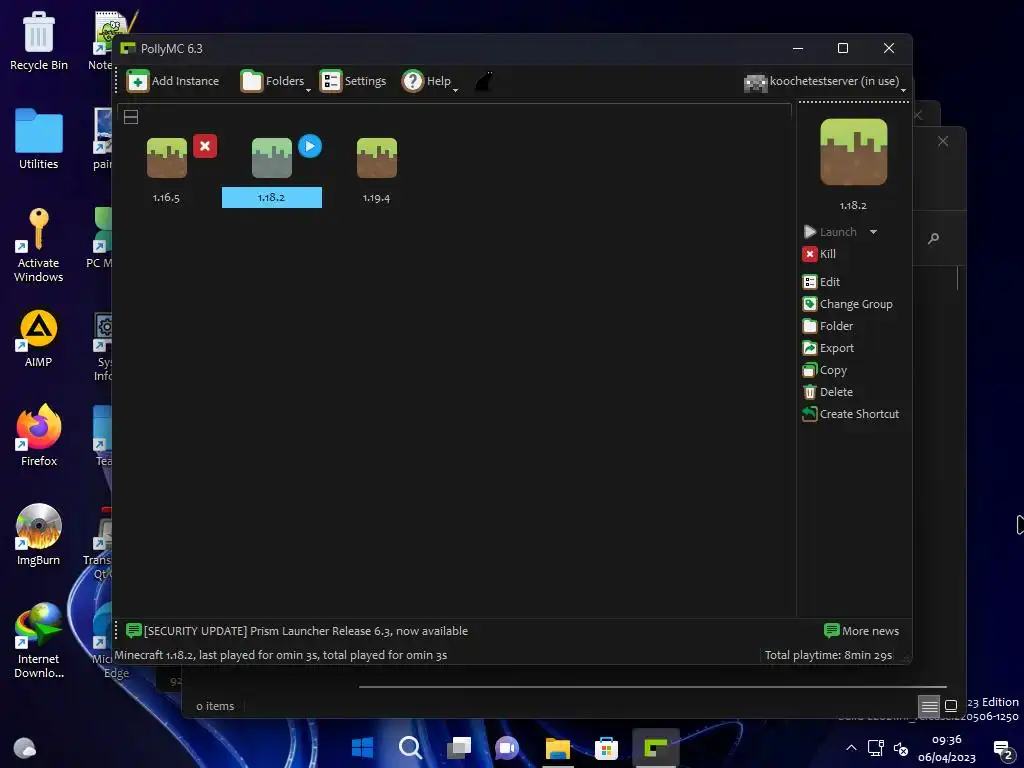Show hidden system tray icons
The height and width of the screenshot is (768, 1024).
coord(851,748)
